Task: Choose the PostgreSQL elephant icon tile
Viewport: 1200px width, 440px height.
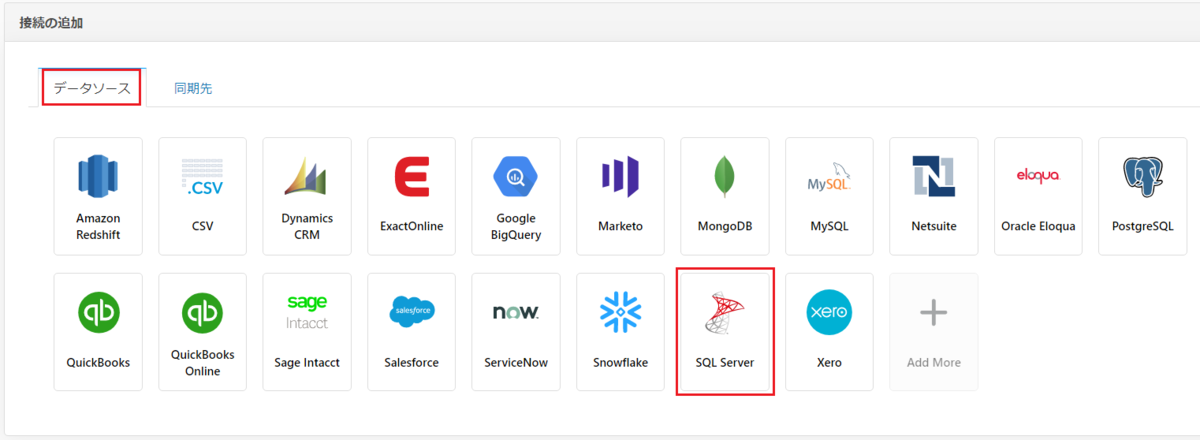Action: pyautogui.click(x=1143, y=196)
